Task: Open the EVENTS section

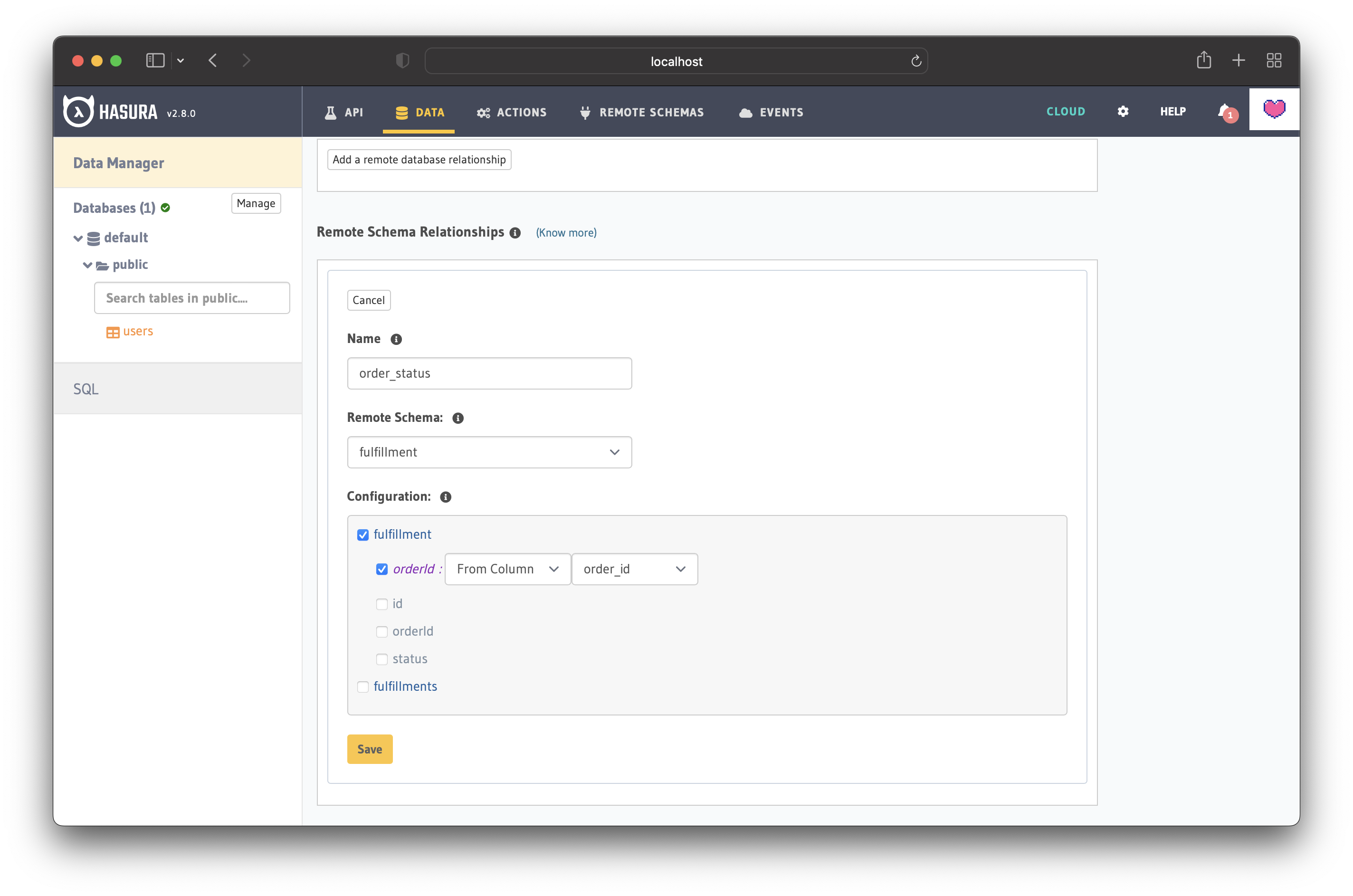Action: [x=771, y=112]
